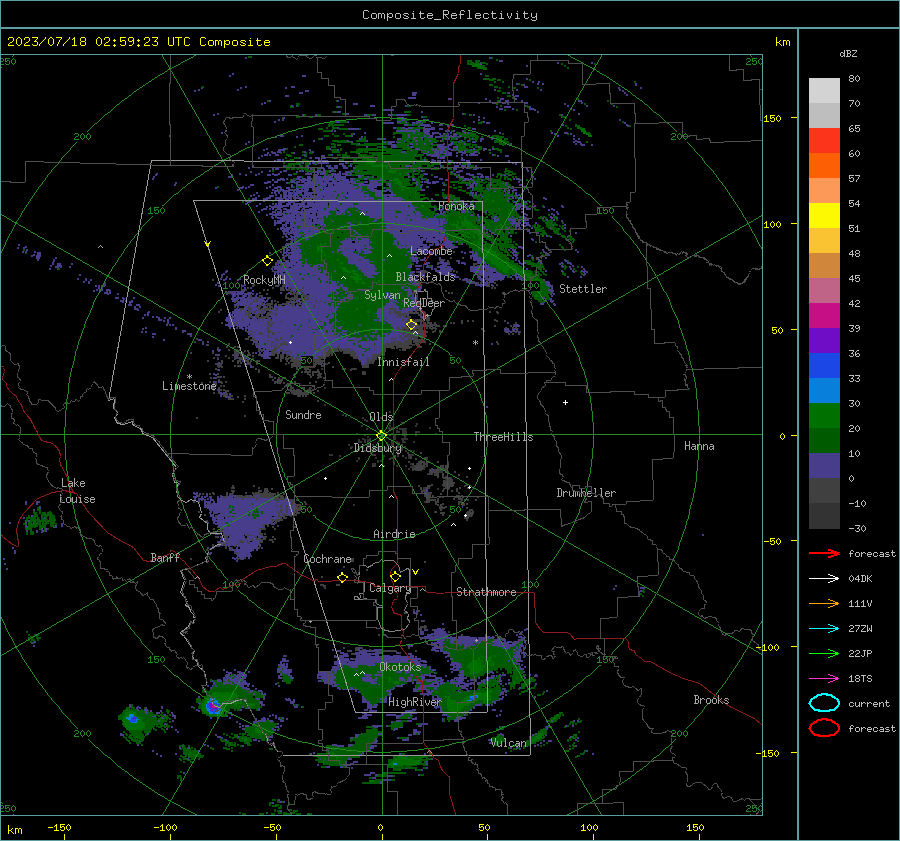Click the Composite_Reflectivity title
The height and width of the screenshot is (841, 900).
[449, 15]
